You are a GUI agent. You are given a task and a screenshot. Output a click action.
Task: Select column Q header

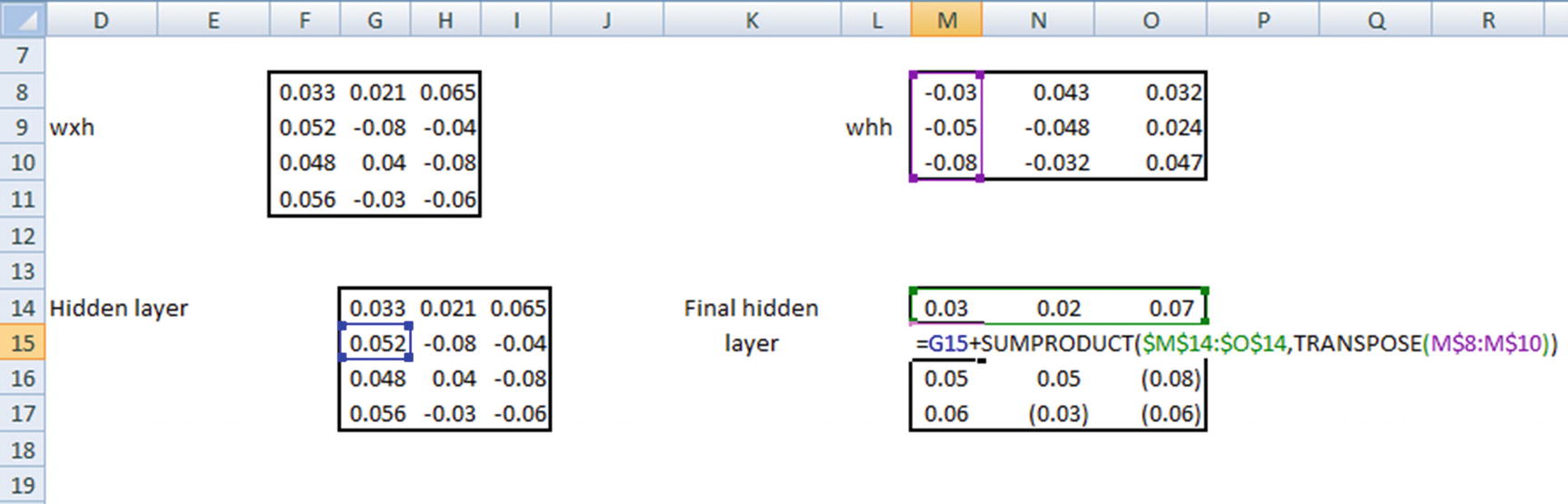click(1375, 19)
